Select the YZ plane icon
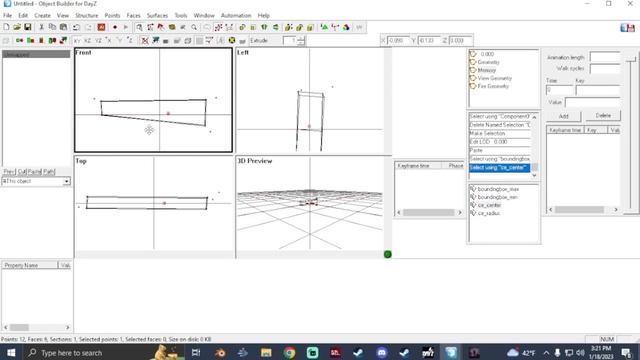 pyautogui.click(x=98, y=40)
